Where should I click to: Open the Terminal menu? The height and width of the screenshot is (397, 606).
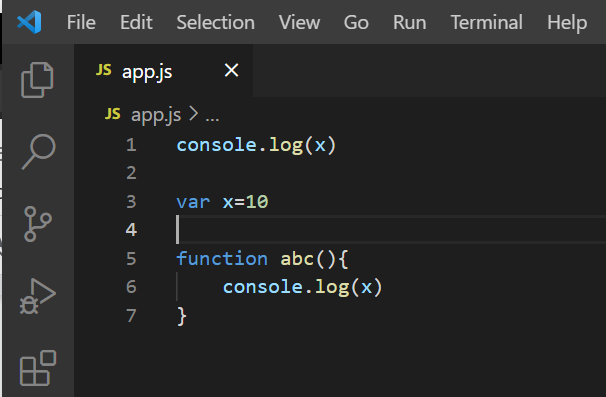(x=487, y=22)
